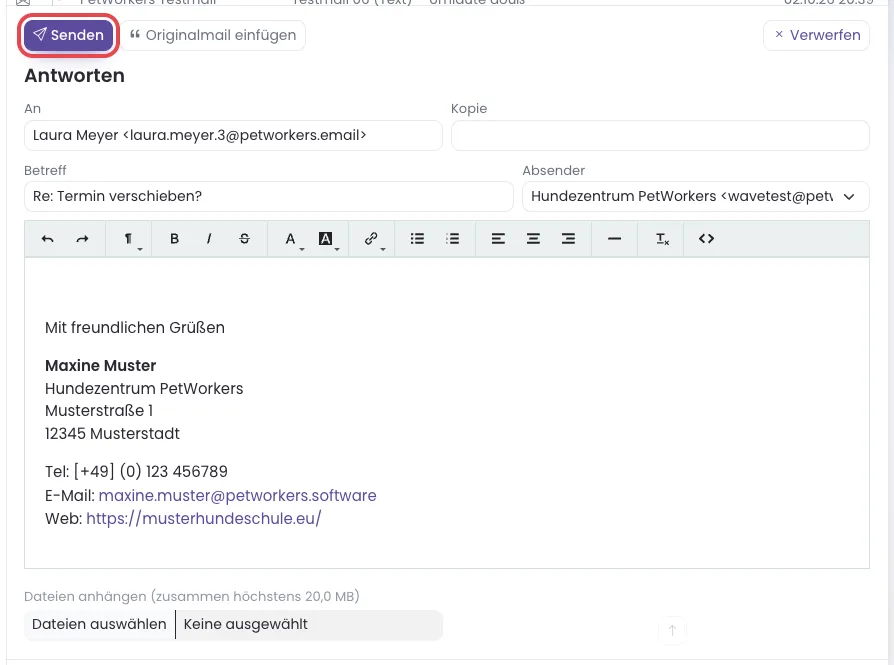The image size is (894, 665).
Task: Place cursor in the empty first editor line
Action: [x=446, y=290]
